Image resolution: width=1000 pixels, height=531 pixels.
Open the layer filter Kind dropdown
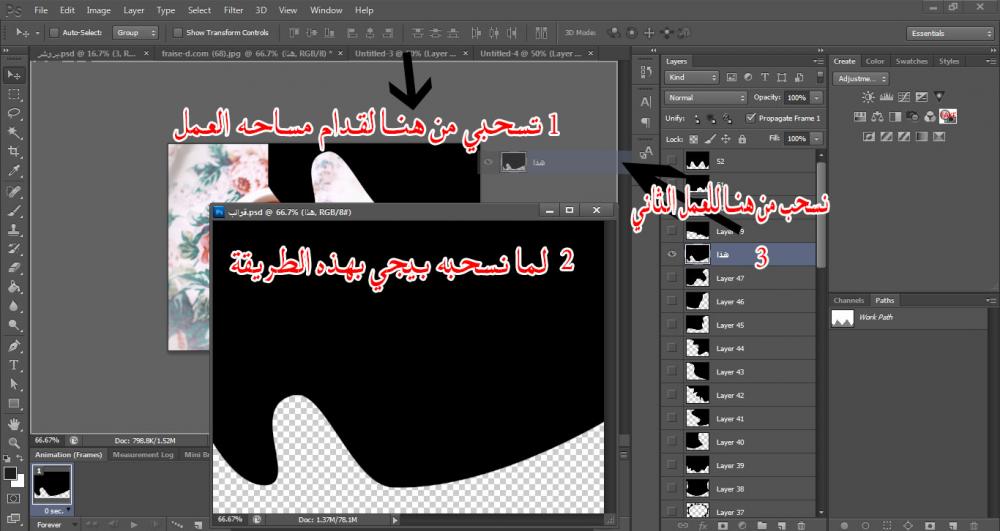[x=692, y=77]
